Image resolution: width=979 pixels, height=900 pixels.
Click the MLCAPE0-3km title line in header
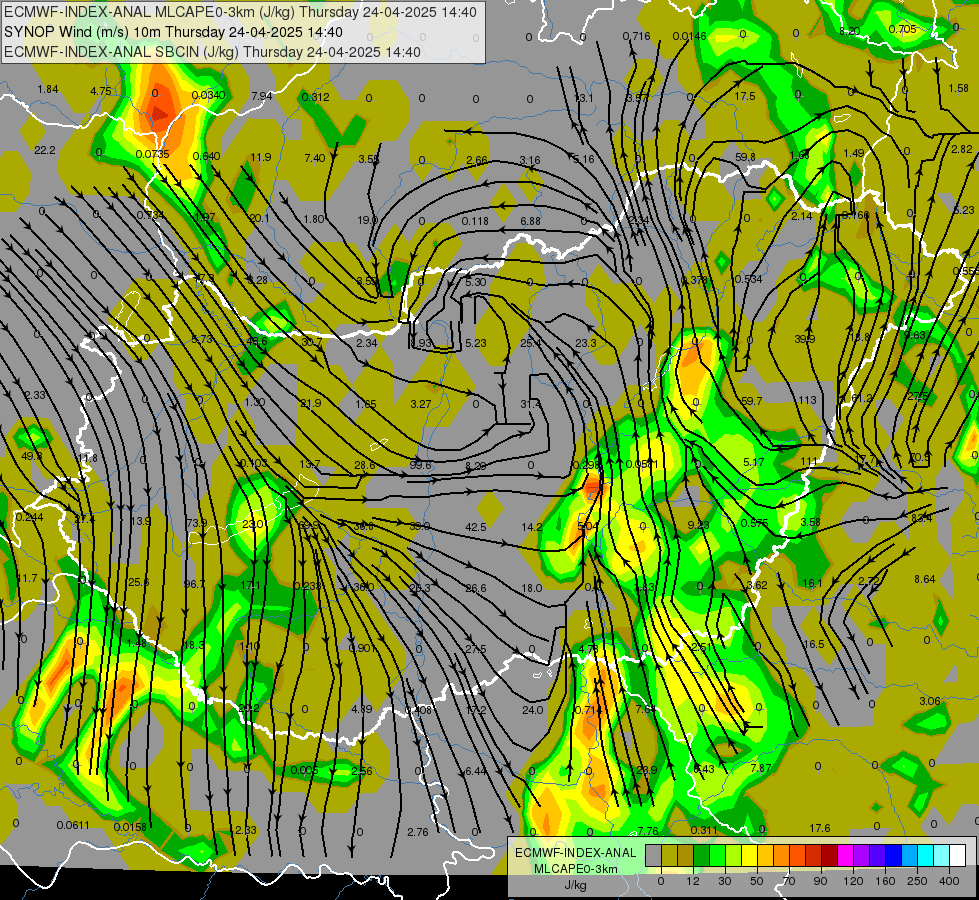240,12
